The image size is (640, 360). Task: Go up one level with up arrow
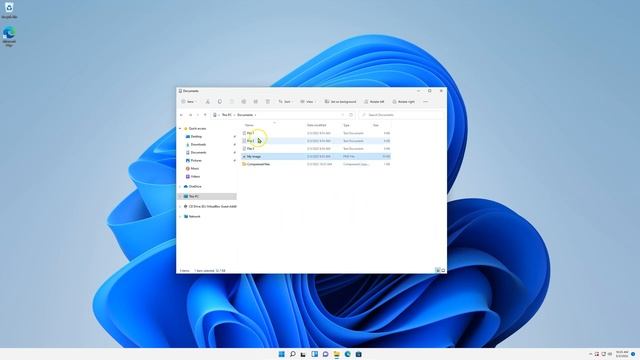(205, 115)
